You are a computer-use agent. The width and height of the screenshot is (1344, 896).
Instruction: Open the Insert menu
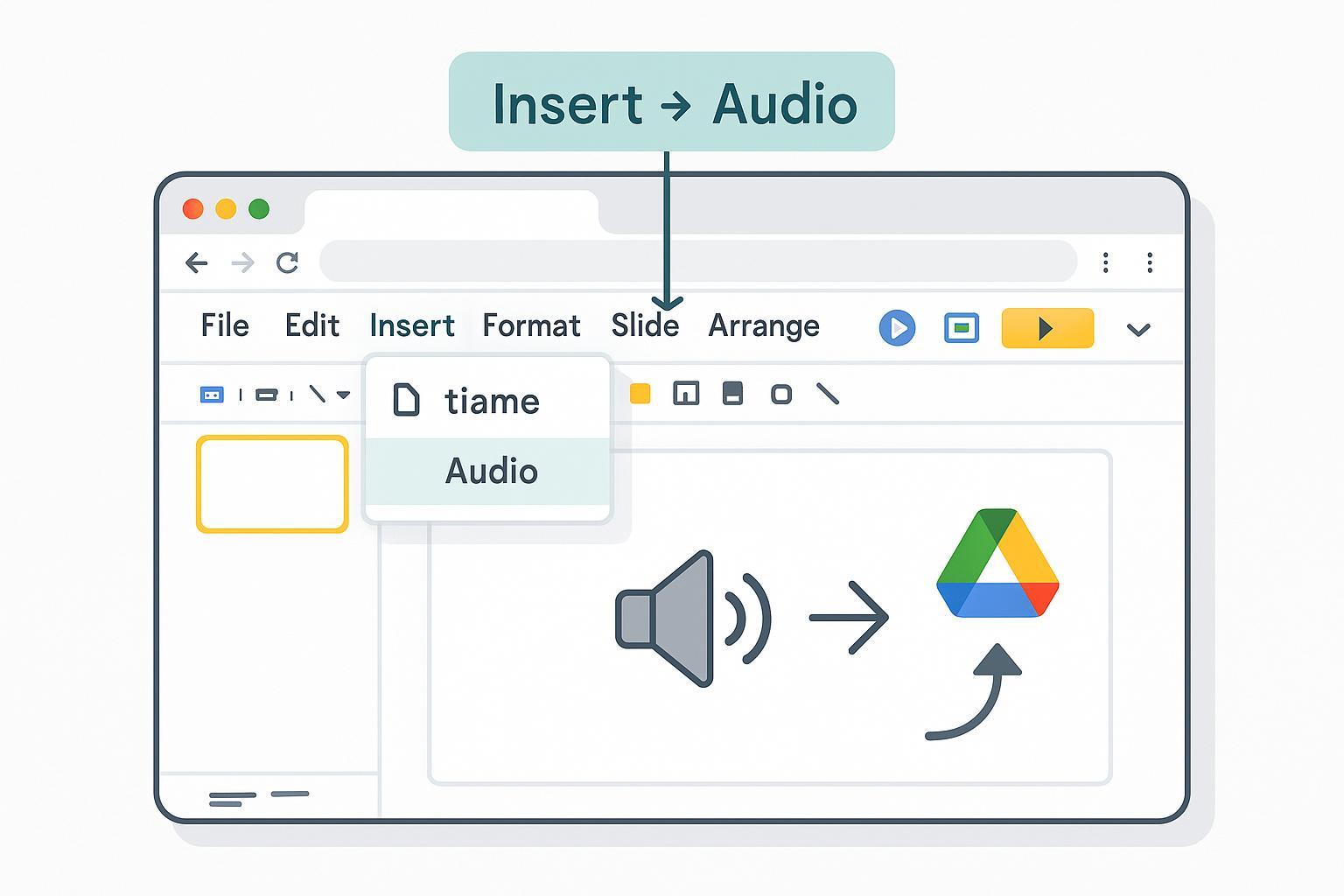(x=412, y=326)
